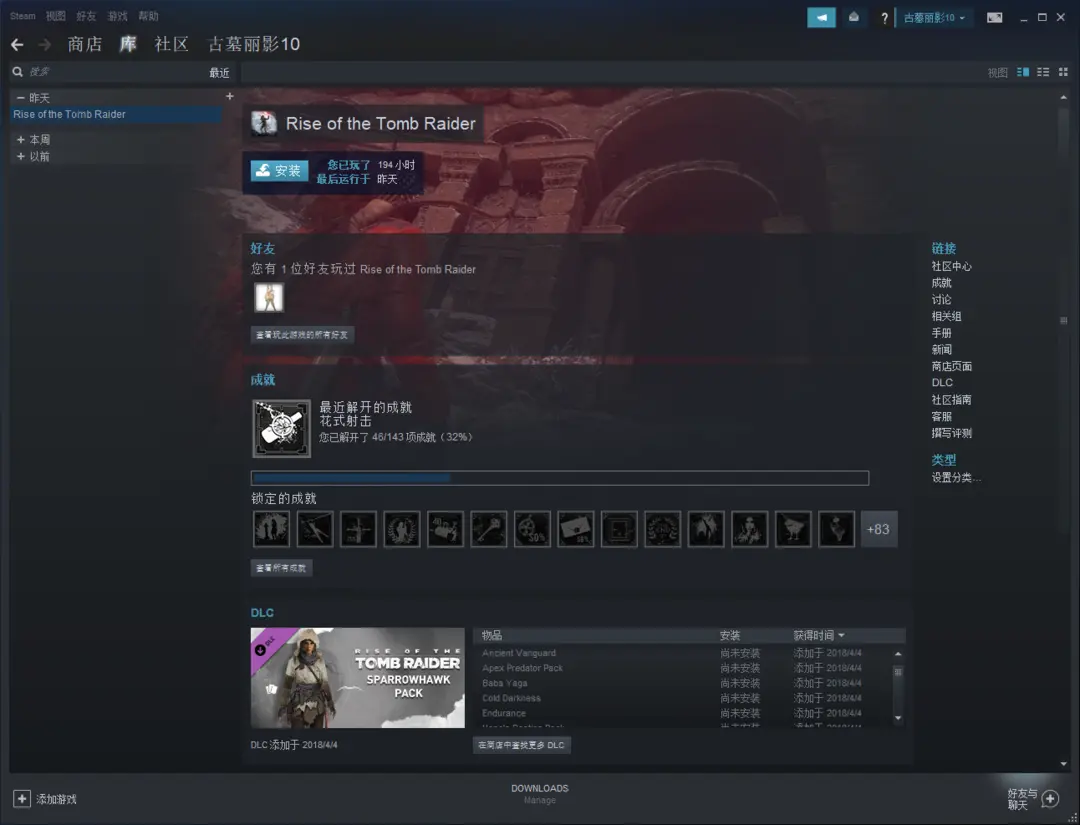Screen dimensions: 1080x825
Task: Open the 社区中心 link
Action: click(x=952, y=267)
